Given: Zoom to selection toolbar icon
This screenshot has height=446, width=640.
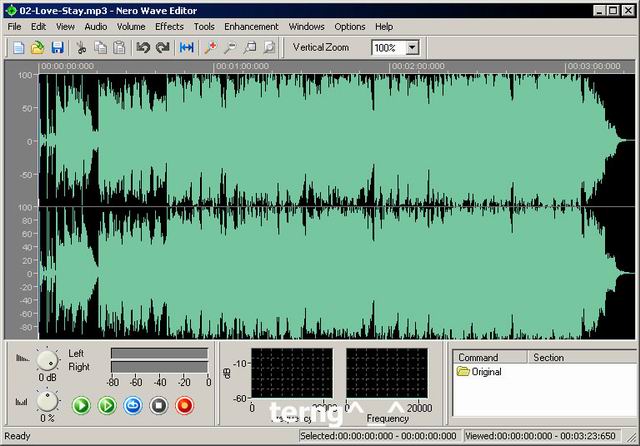Looking at the screenshot, I should coord(249,48).
